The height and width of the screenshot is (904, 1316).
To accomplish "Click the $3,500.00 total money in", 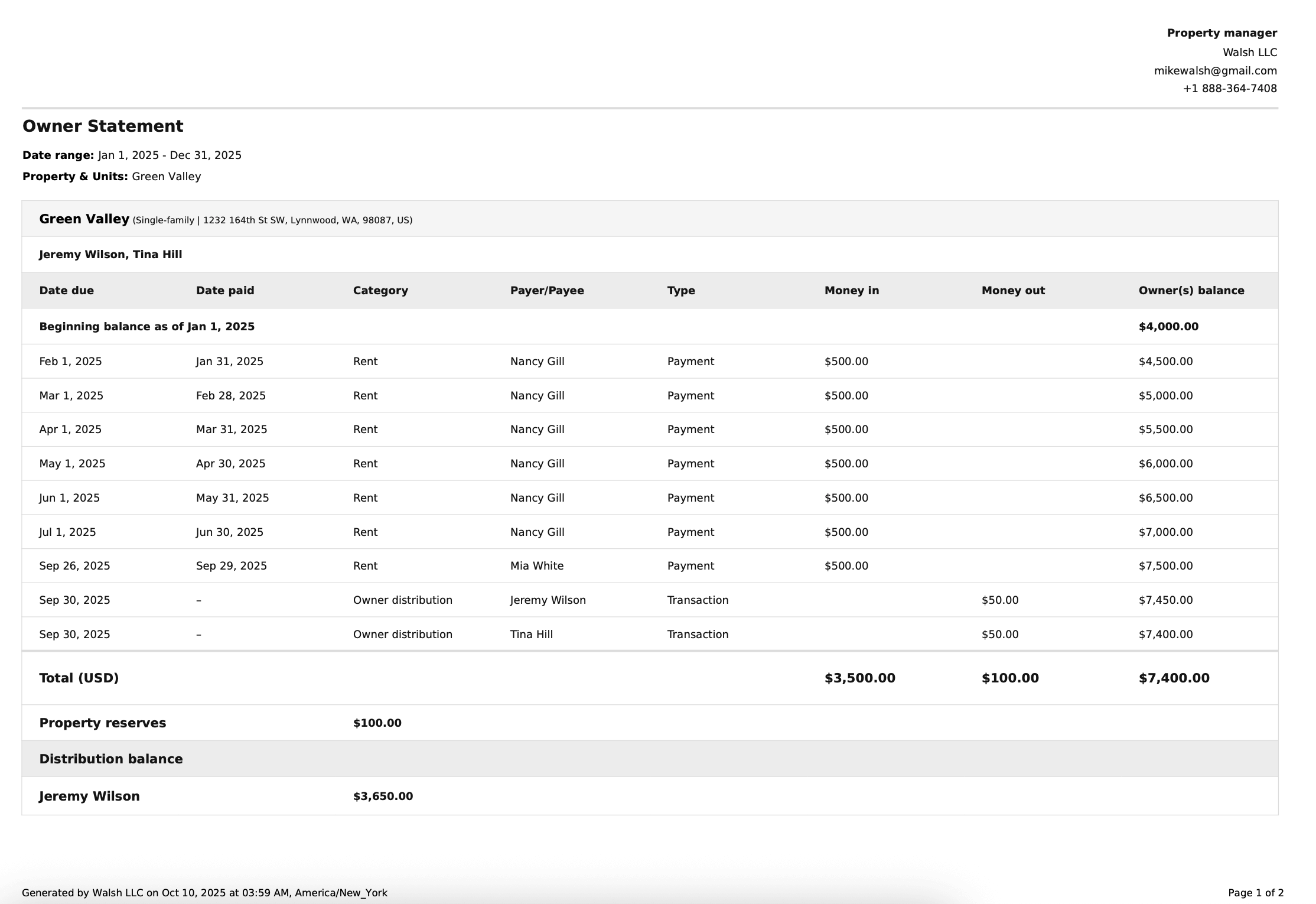I will (x=859, y=678).
